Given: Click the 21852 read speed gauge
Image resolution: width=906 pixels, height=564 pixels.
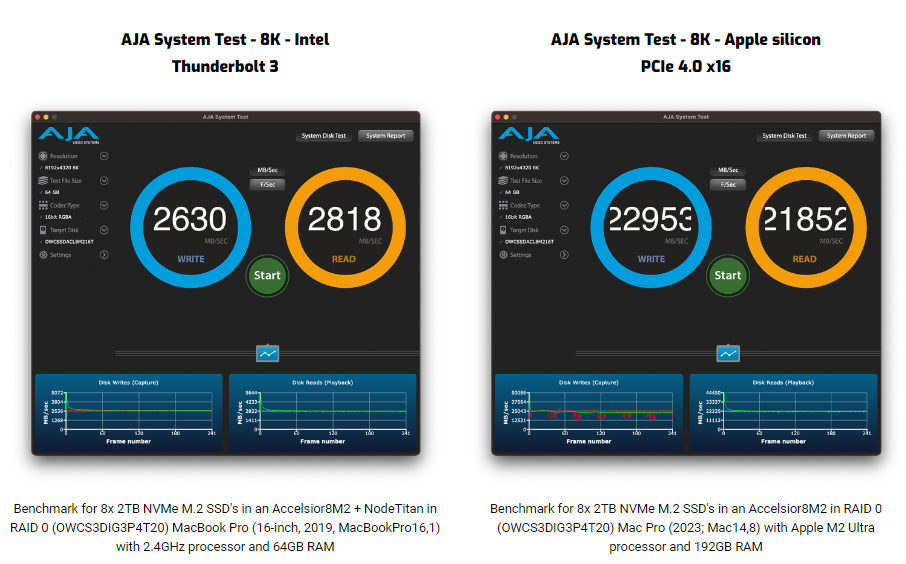Looking at the screenshot, I should click(805, 227).
